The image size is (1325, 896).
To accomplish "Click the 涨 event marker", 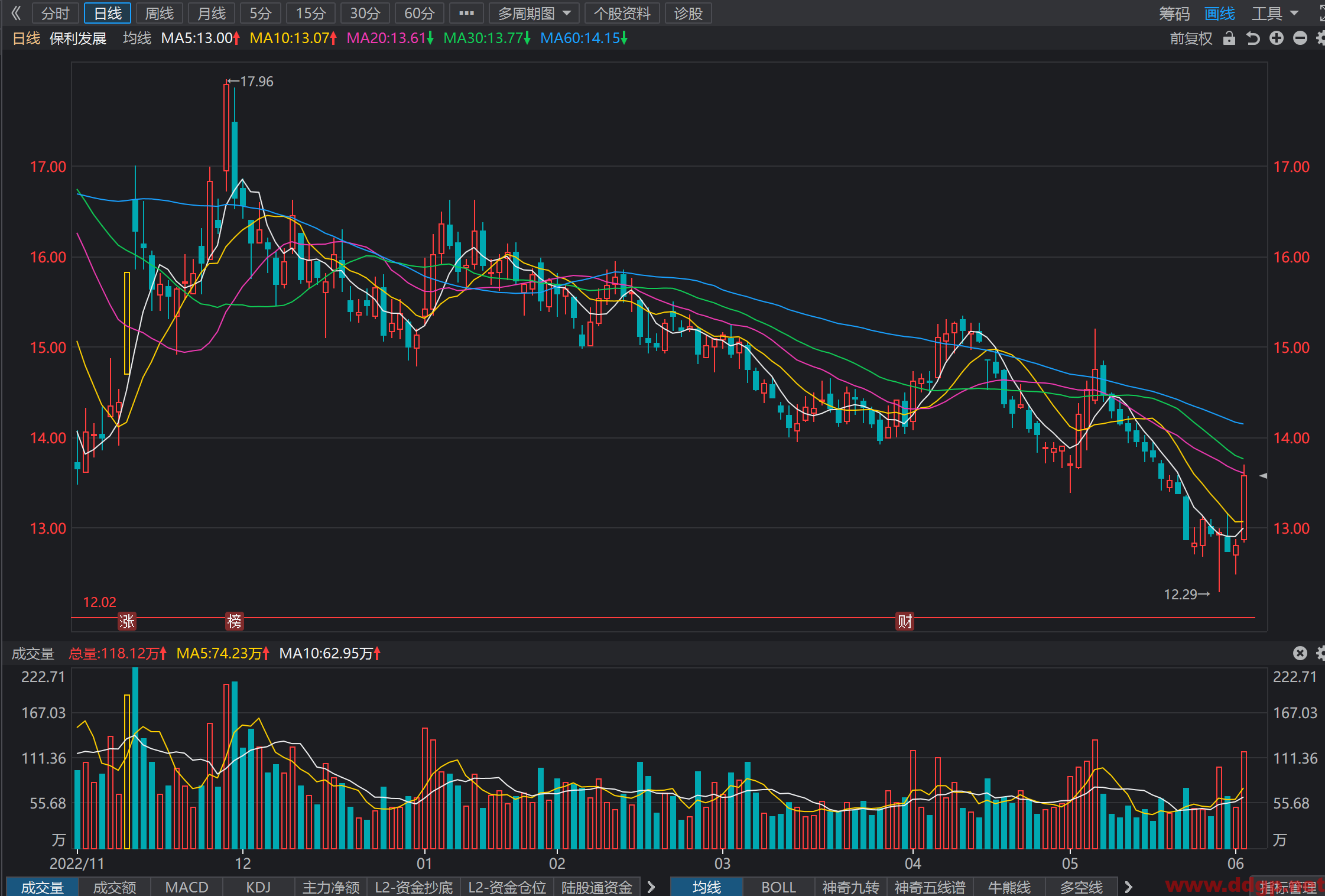I will tap(127, 621).
